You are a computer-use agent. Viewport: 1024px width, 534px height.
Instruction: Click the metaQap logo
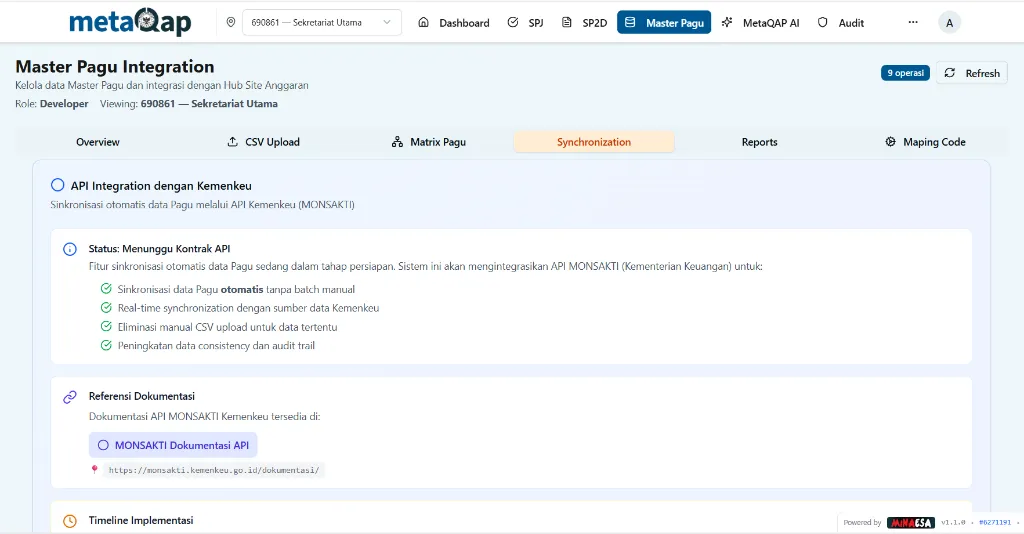[x=130, y=22]
